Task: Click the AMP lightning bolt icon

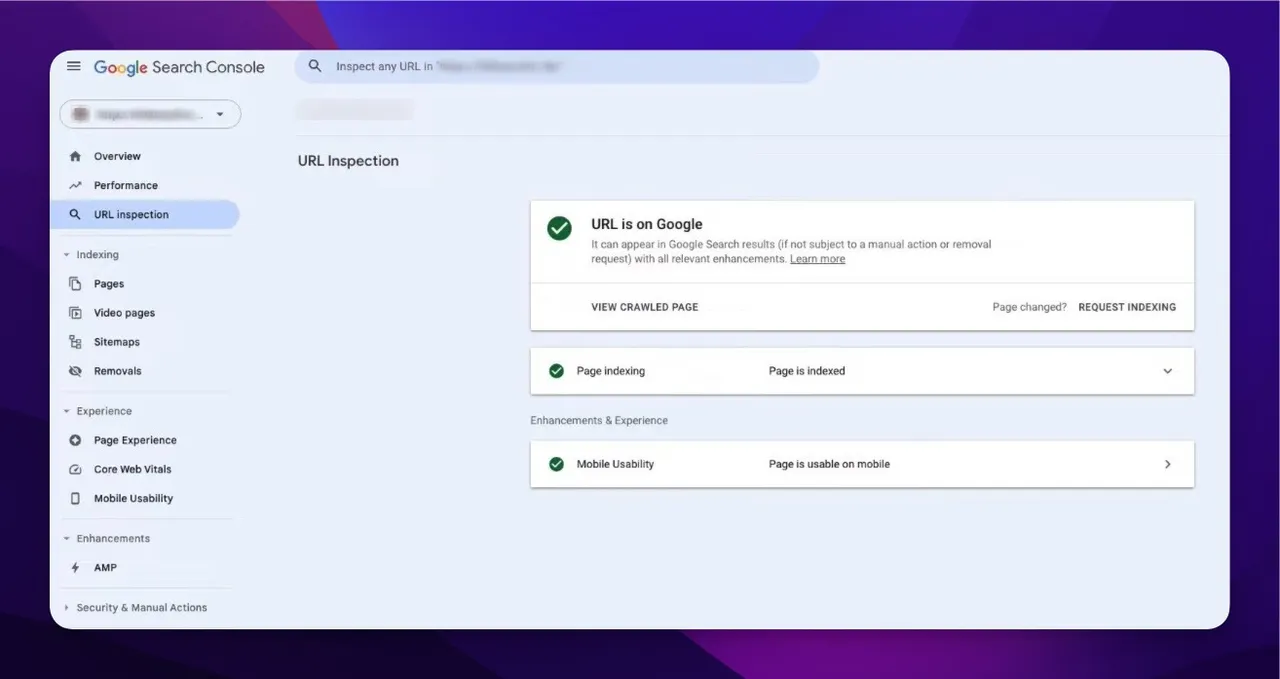Action: [75, 568]
